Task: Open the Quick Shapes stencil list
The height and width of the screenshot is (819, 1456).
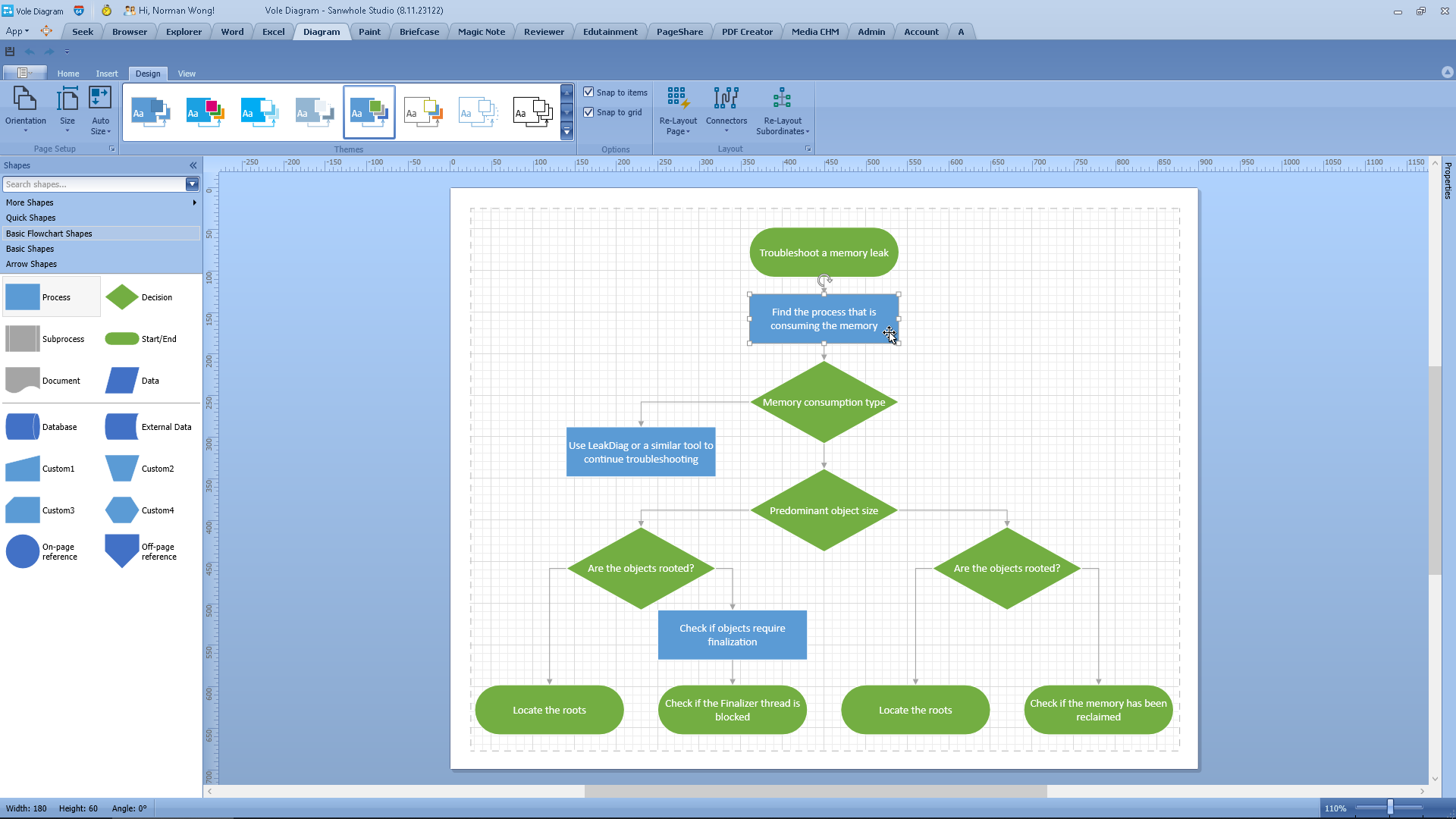Action: point(31,218)
